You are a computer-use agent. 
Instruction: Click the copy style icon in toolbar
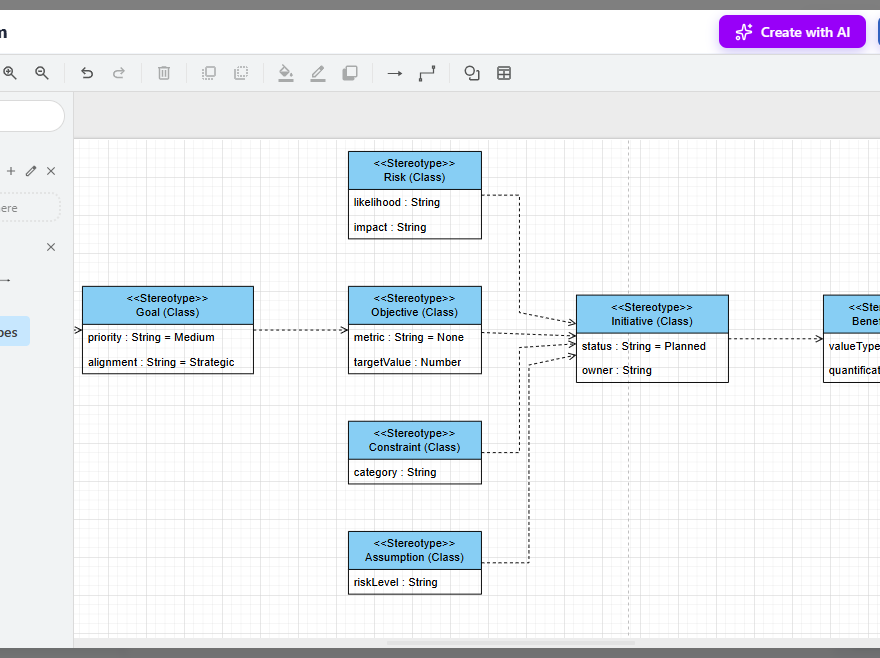(x=208, y=73)
